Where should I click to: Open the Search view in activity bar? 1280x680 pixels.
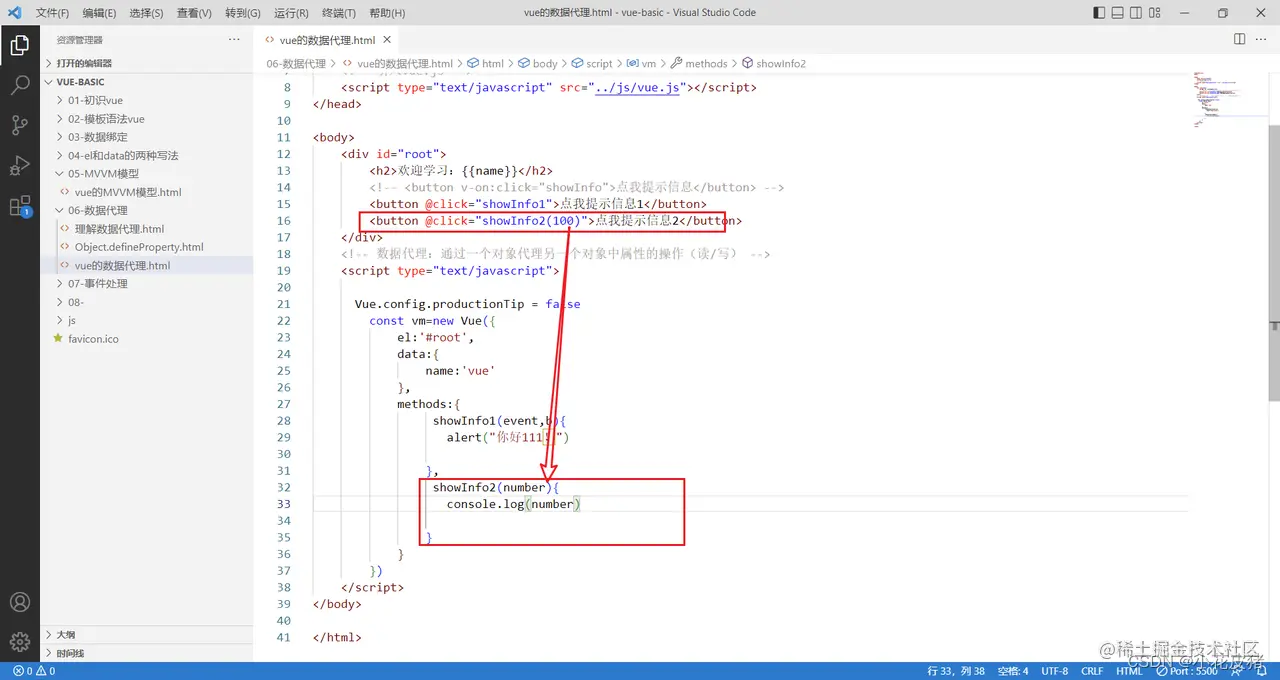click(x=19, y=85)
